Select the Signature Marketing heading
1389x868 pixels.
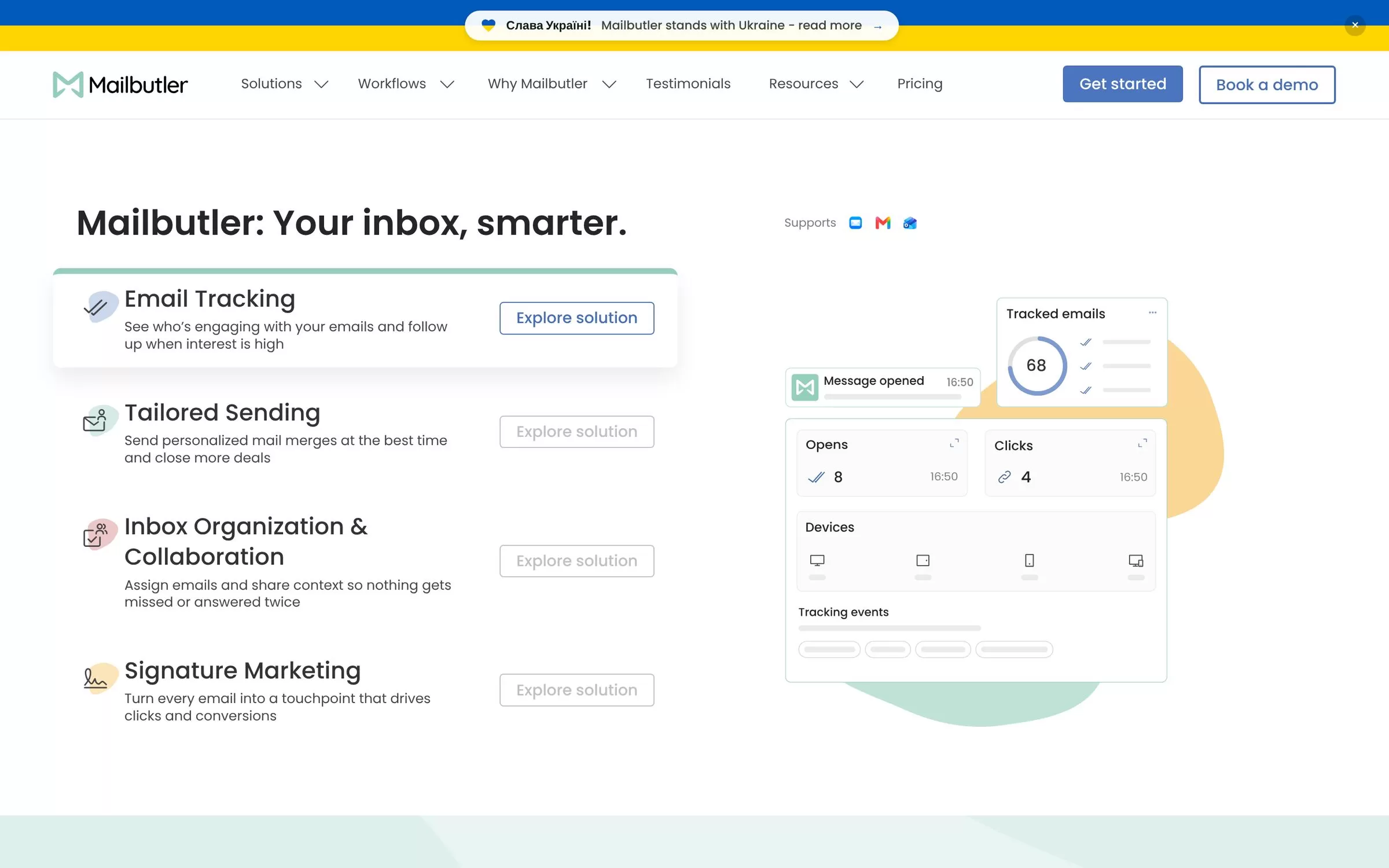click(242, 671)
